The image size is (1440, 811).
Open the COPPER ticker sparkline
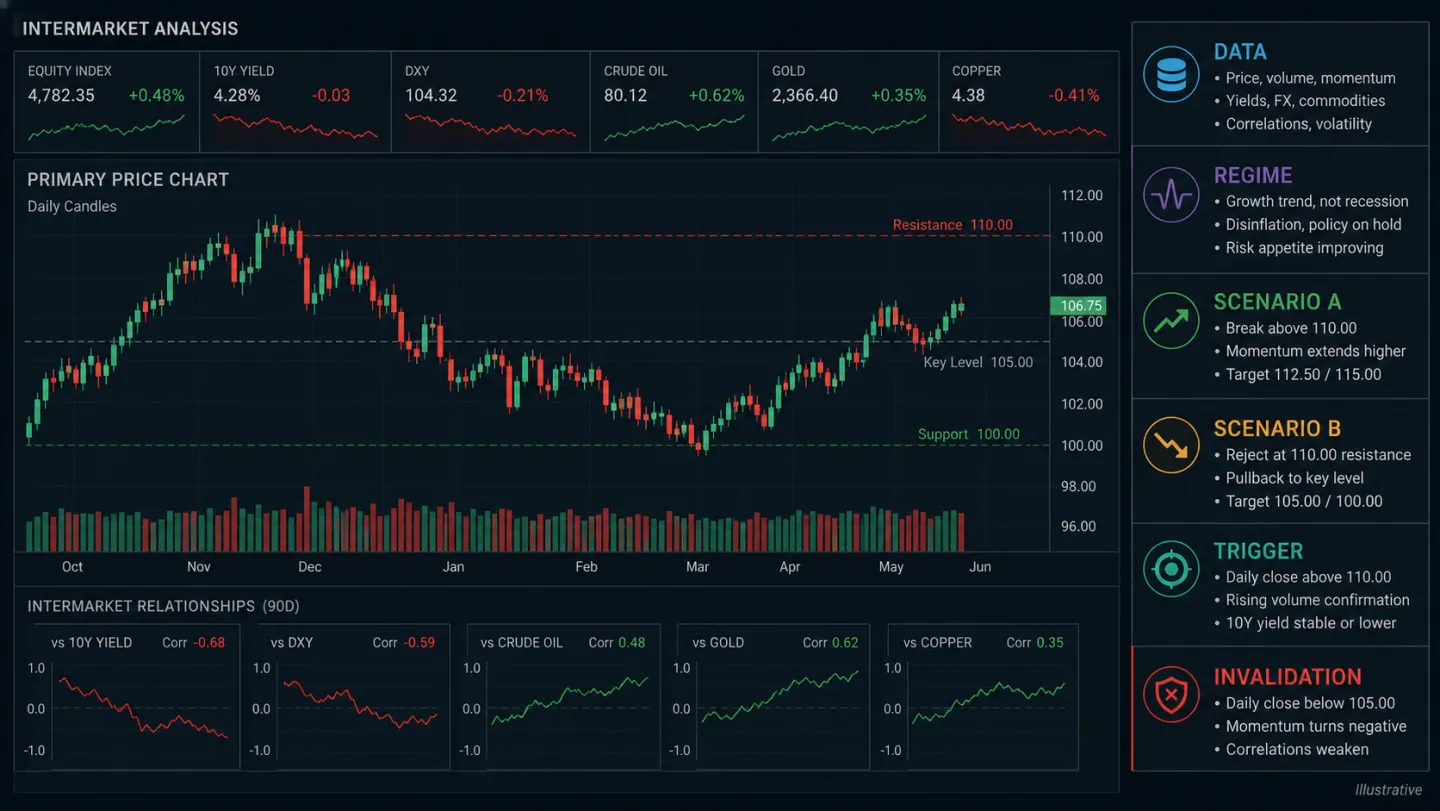[x=1029, y=126]
